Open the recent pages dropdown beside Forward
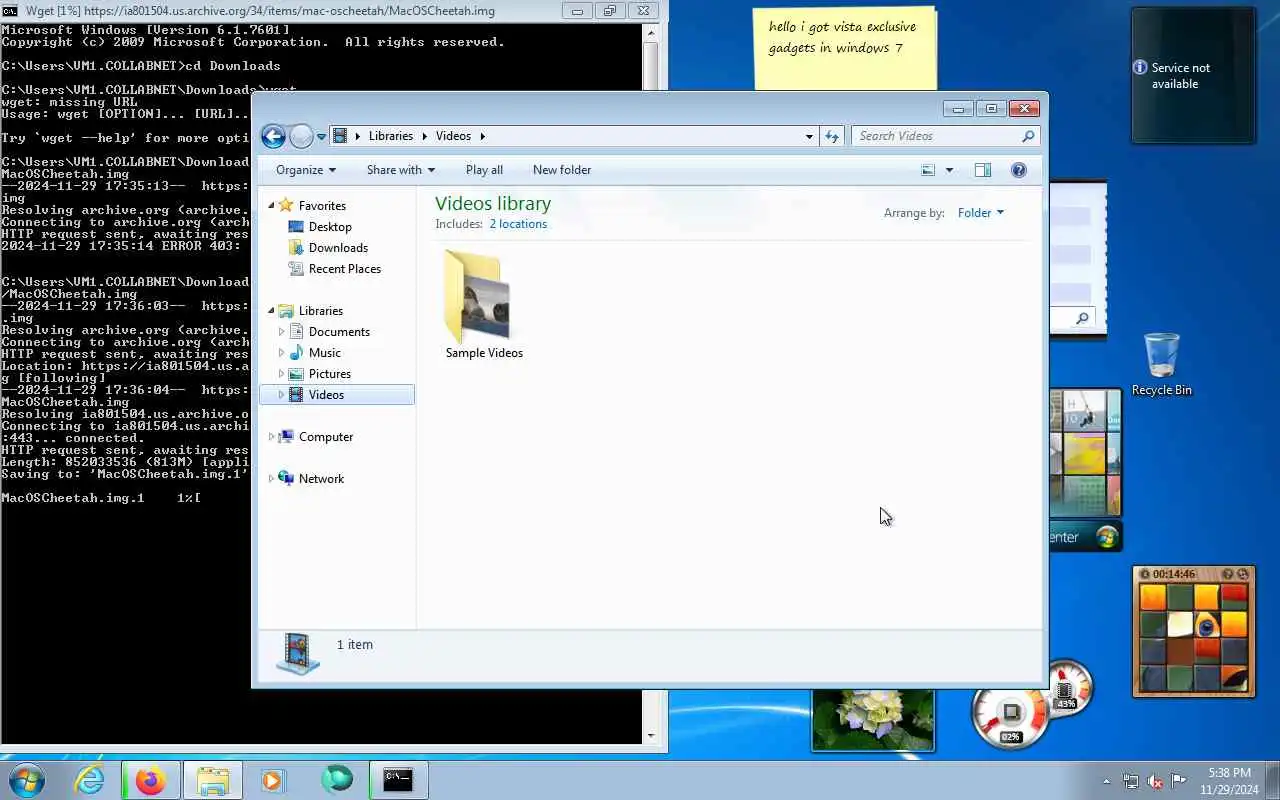The height and width of the screenshot is (800, 1280). 321,137
